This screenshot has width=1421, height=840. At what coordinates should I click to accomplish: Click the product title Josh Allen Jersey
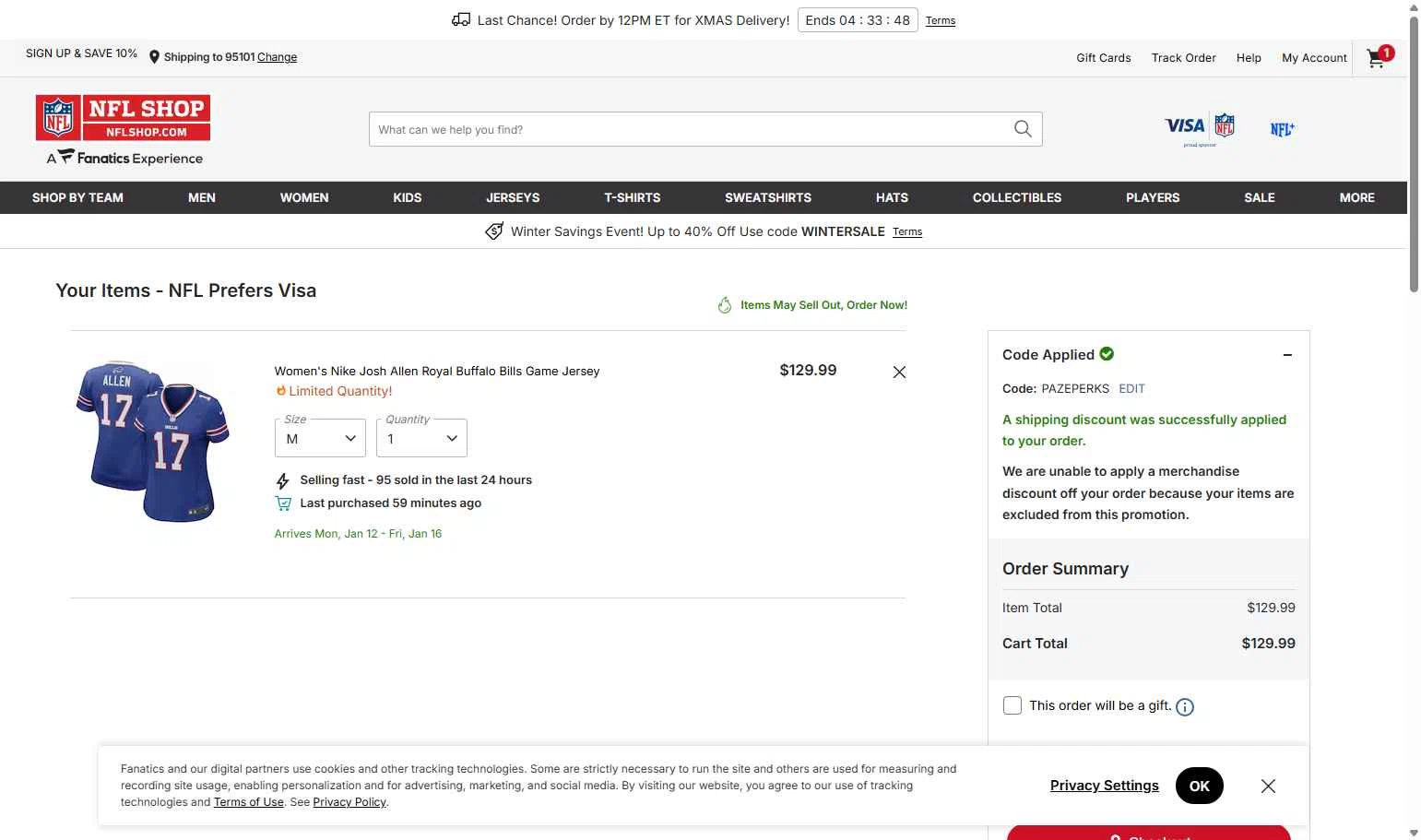pos(437,371)
